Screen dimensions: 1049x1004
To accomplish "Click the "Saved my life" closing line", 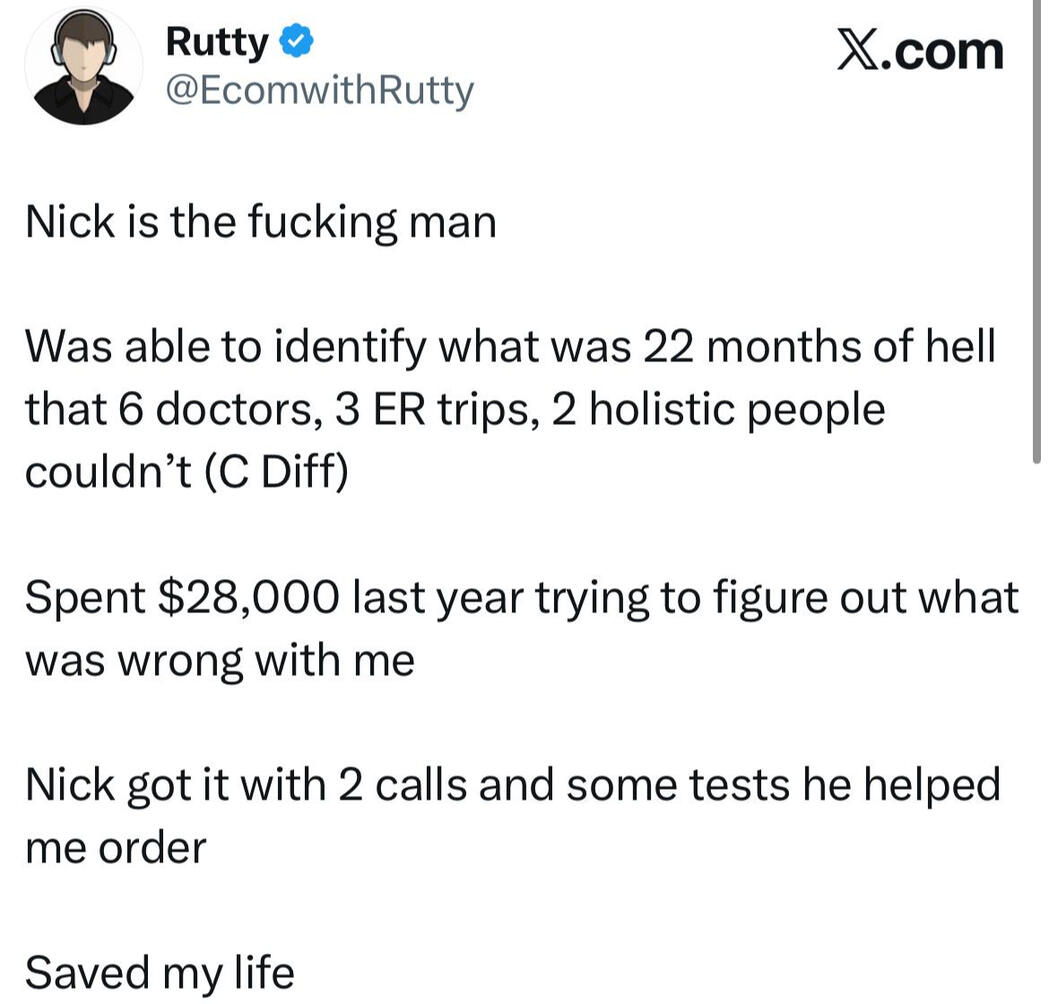I will click(x=159, y=971).
